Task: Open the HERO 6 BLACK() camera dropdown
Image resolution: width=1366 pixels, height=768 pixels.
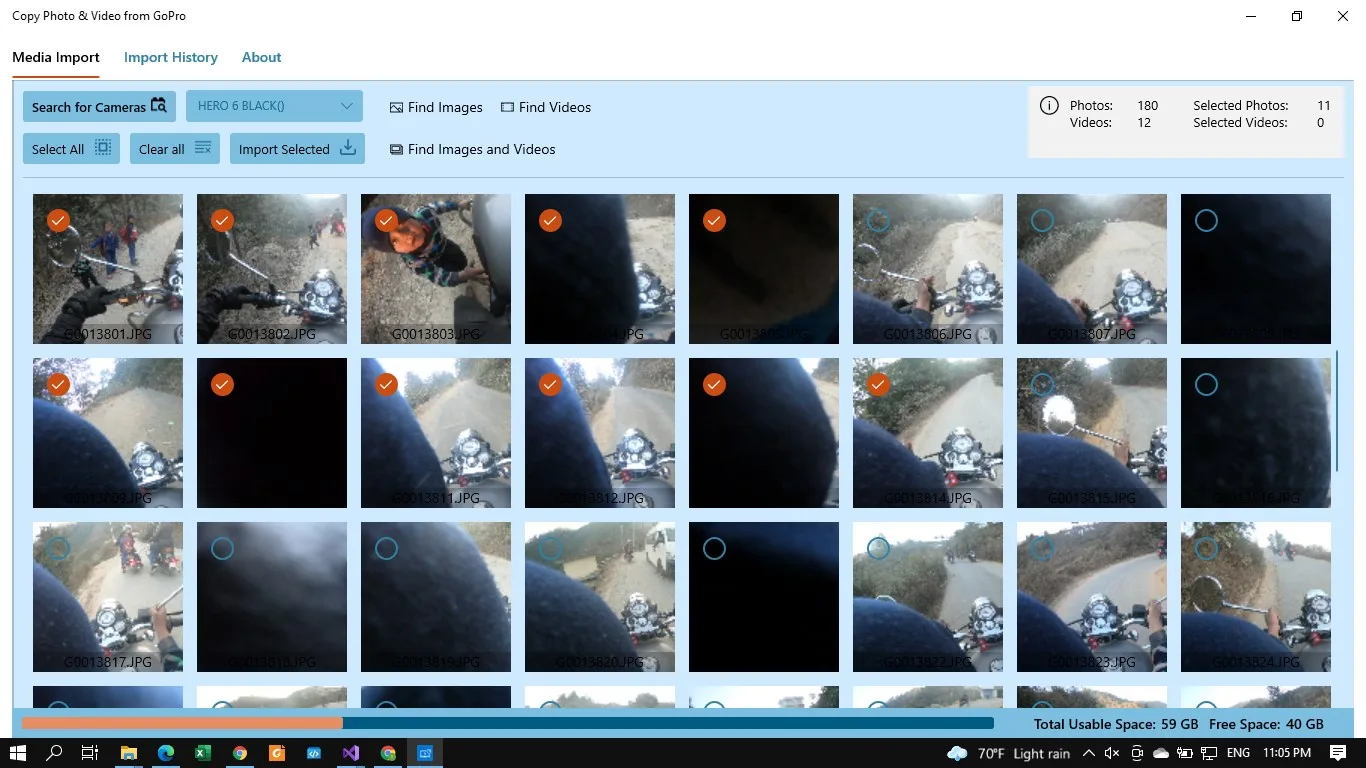Action: click(x=274, y=106)
